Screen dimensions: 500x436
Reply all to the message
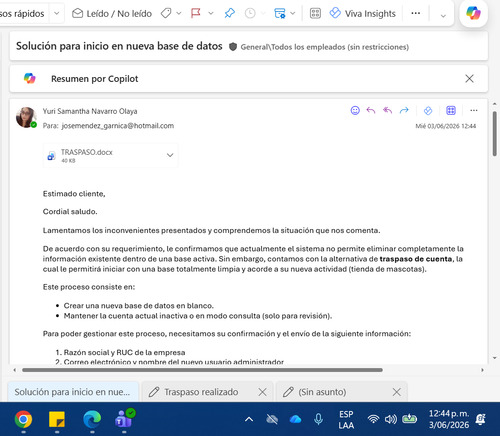pyautogui.click(x=388, y=110)
